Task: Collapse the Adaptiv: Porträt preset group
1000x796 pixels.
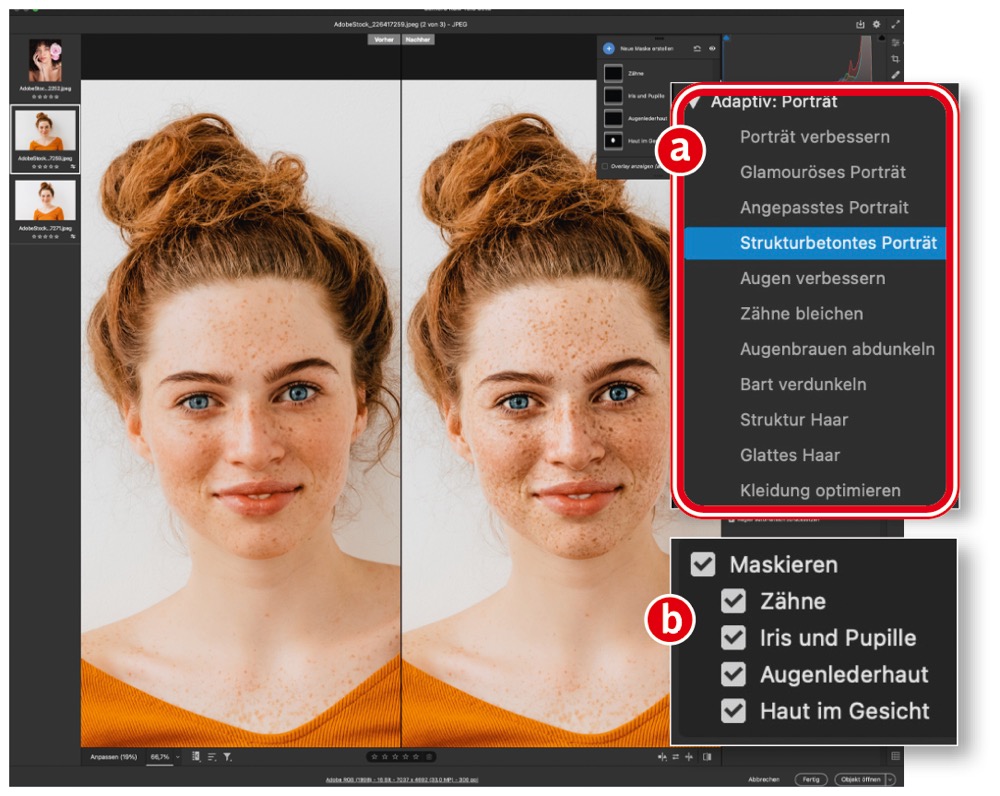Action: (695, 101)
